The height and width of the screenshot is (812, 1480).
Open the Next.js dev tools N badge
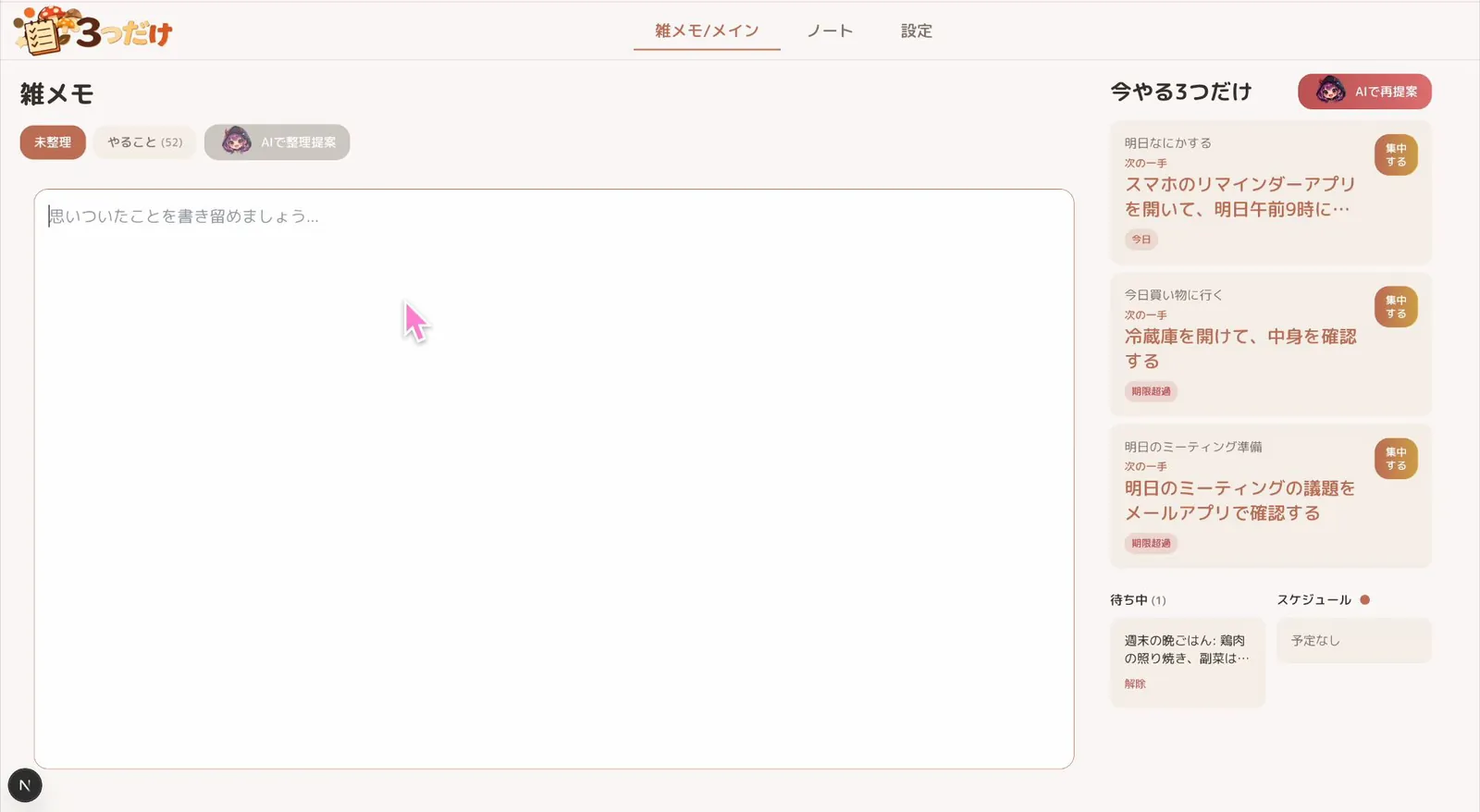pyautogui.click(x=25, y=785)
